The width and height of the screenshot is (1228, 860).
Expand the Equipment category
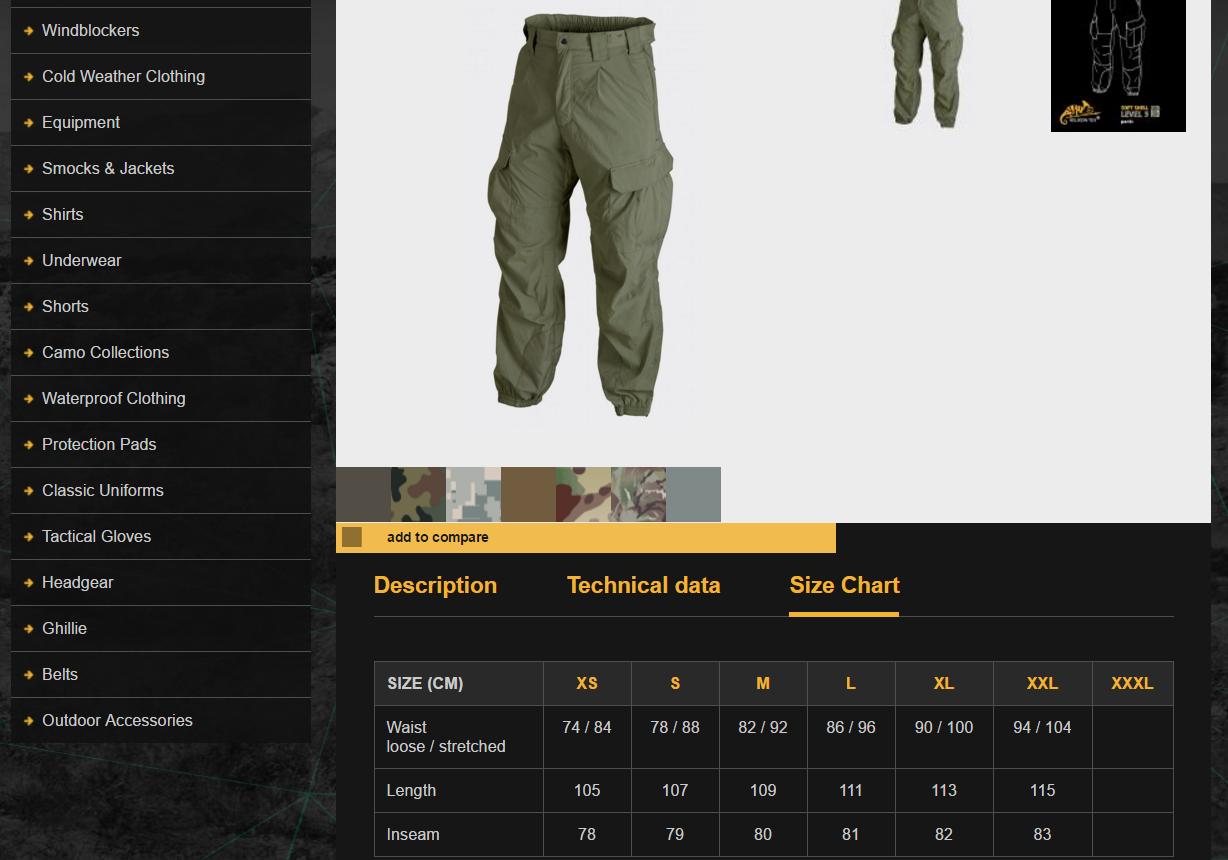pyautogui.click(x=81, y=122)
